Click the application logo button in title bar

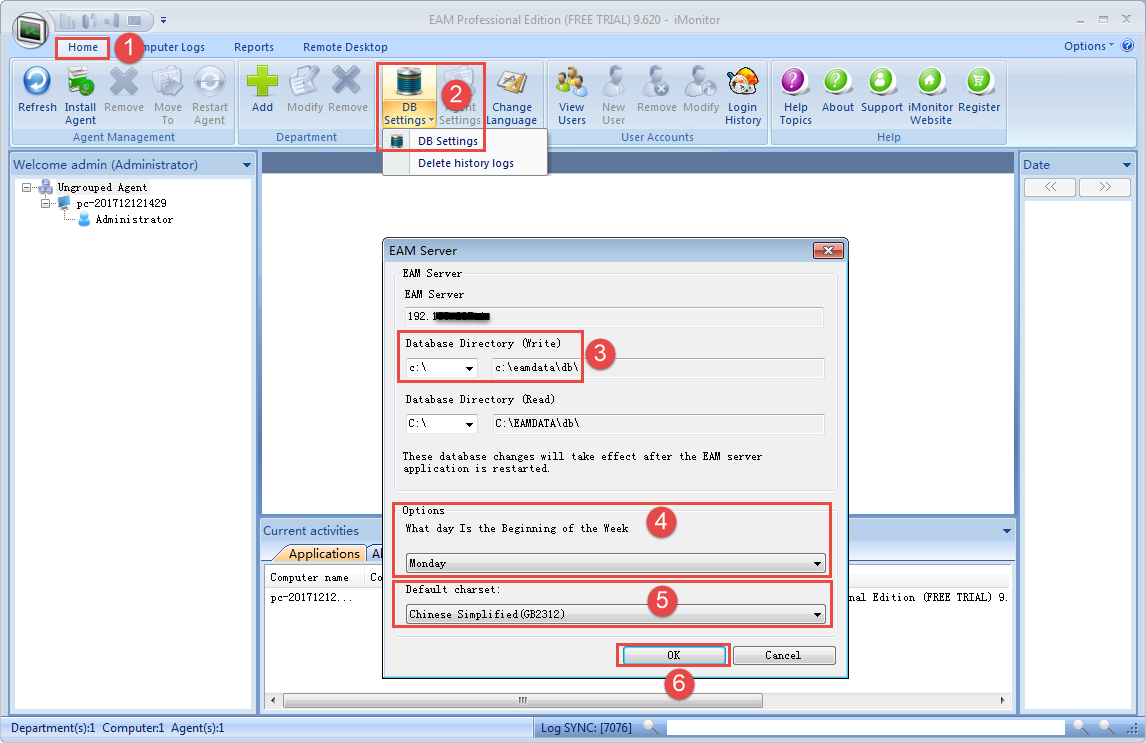[x=31, y=30]
